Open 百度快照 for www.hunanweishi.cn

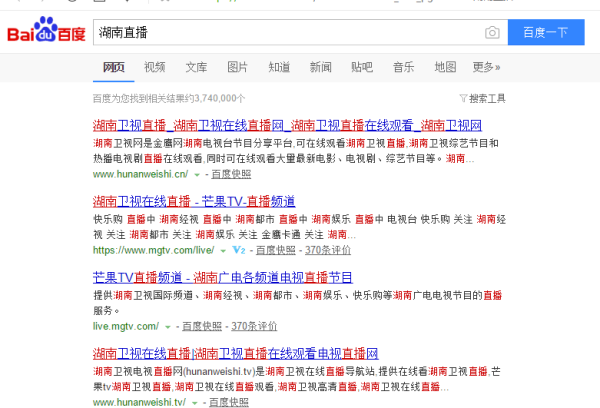pyautogui.click(x=231, y=174)
